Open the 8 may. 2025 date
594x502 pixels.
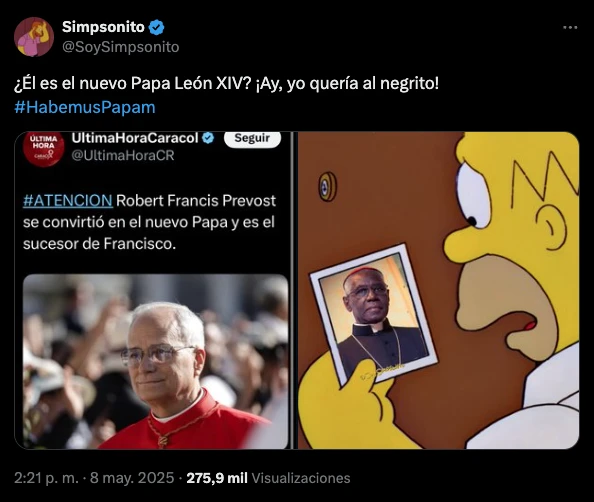(x=132, y=478)
